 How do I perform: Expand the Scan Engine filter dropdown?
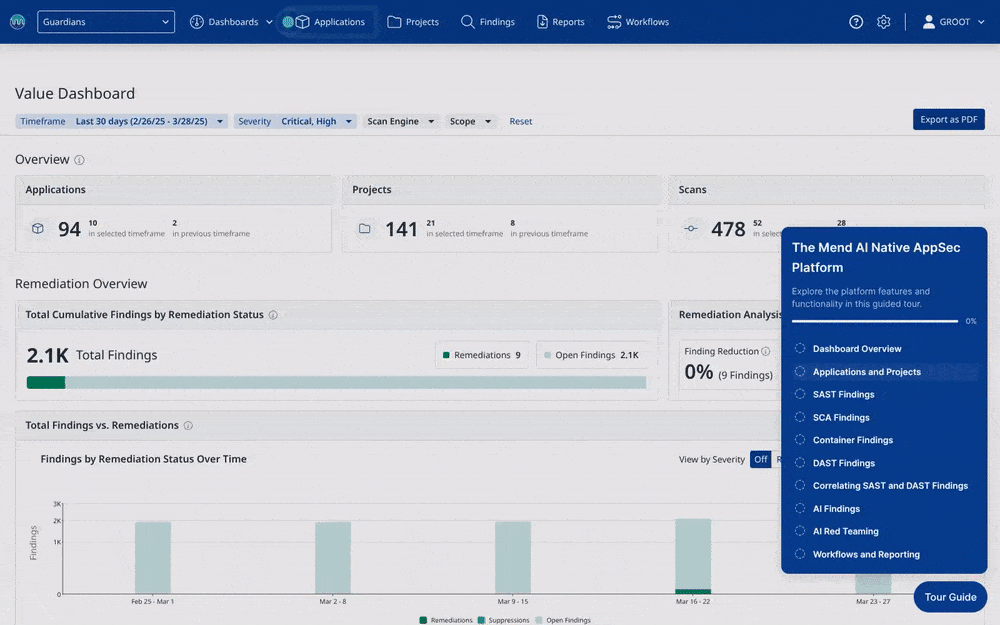[x=400, y=122]
